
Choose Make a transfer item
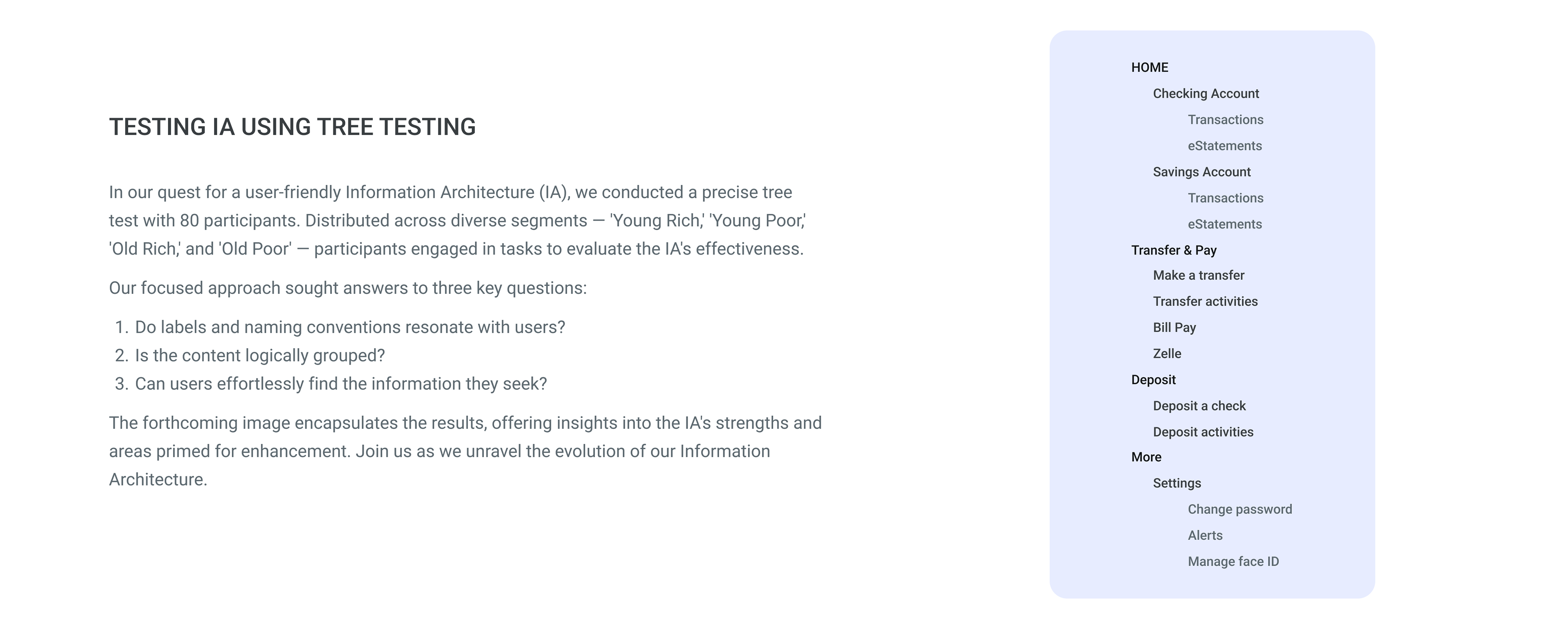click(1198, 276)
